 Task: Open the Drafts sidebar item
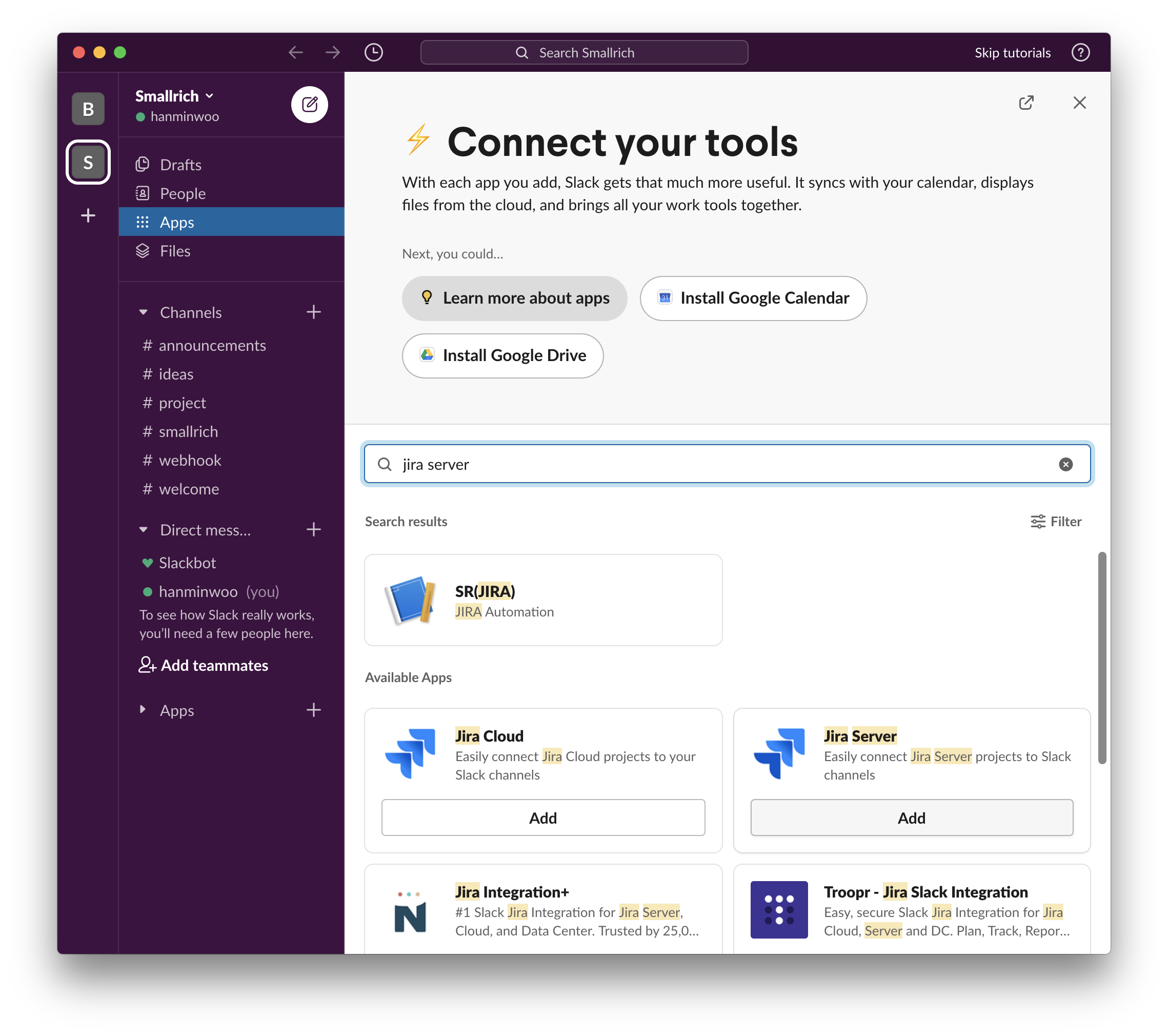click(180, 165)
